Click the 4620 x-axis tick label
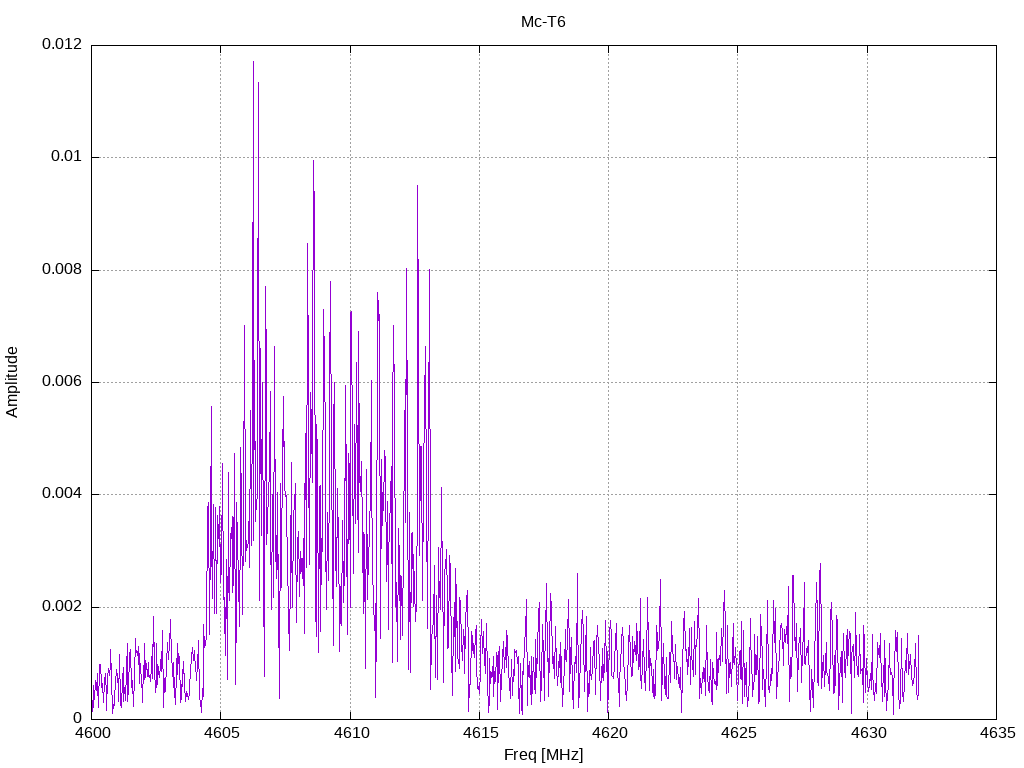1024x768 pixels. [609, 733]
